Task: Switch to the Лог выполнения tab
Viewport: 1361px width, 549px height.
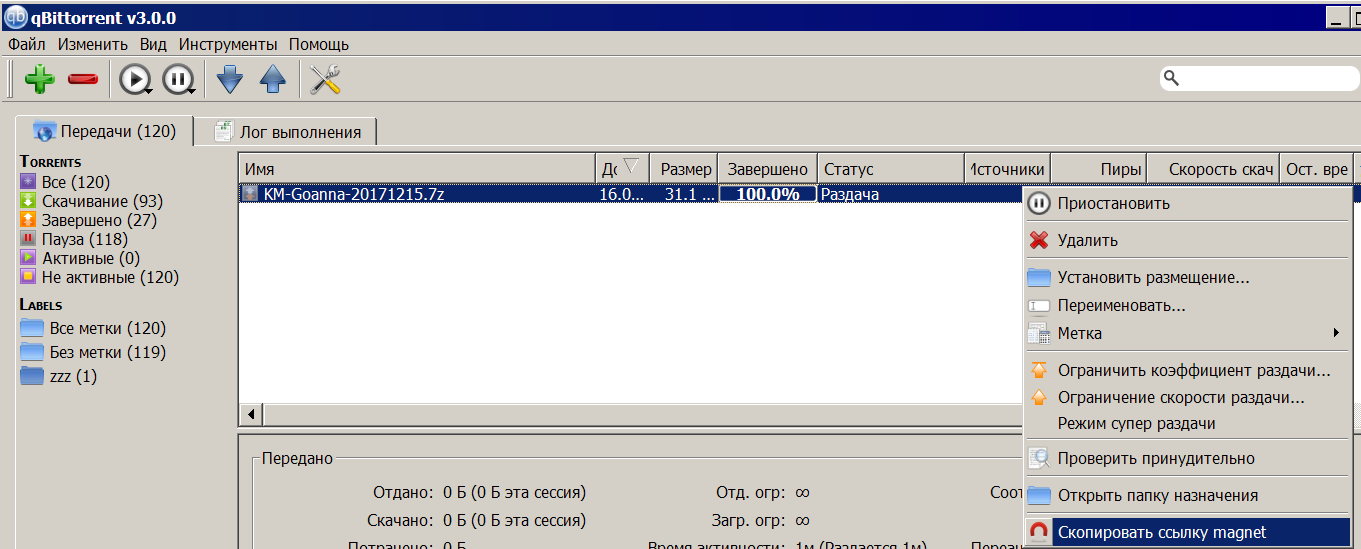Action: click(286, 132)
